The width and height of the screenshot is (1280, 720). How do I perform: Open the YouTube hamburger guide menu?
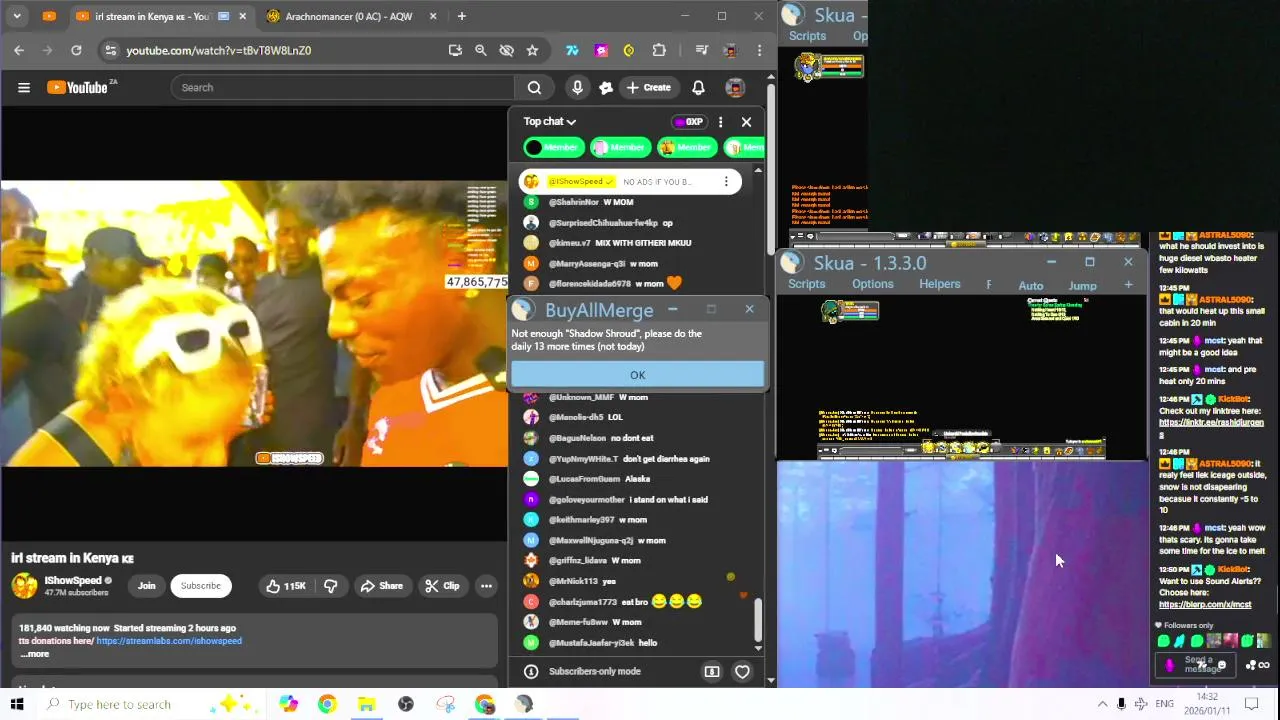[24, 87]
